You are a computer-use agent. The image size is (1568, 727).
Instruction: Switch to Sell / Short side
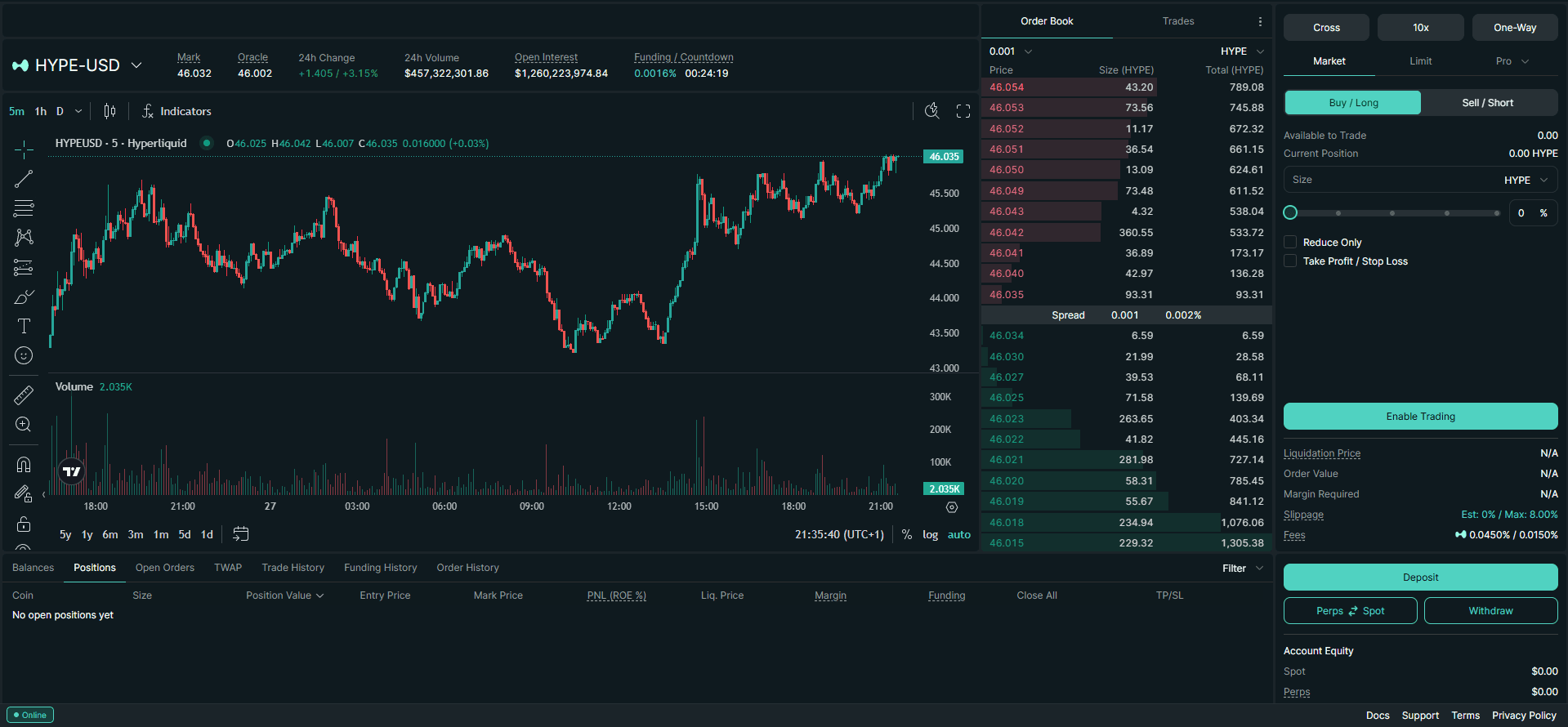1488,103
